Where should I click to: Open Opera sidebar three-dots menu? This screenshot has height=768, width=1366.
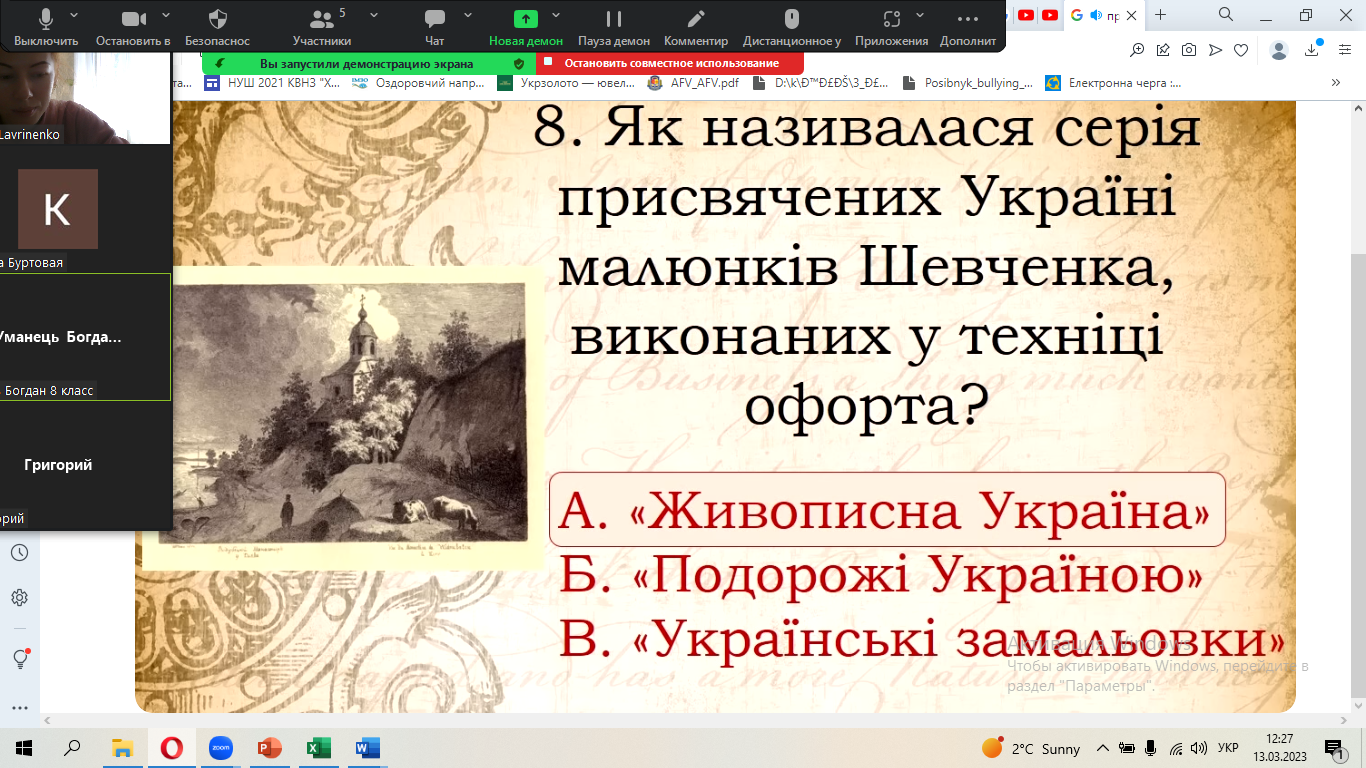pyautogui.click(x=19, y=707)
